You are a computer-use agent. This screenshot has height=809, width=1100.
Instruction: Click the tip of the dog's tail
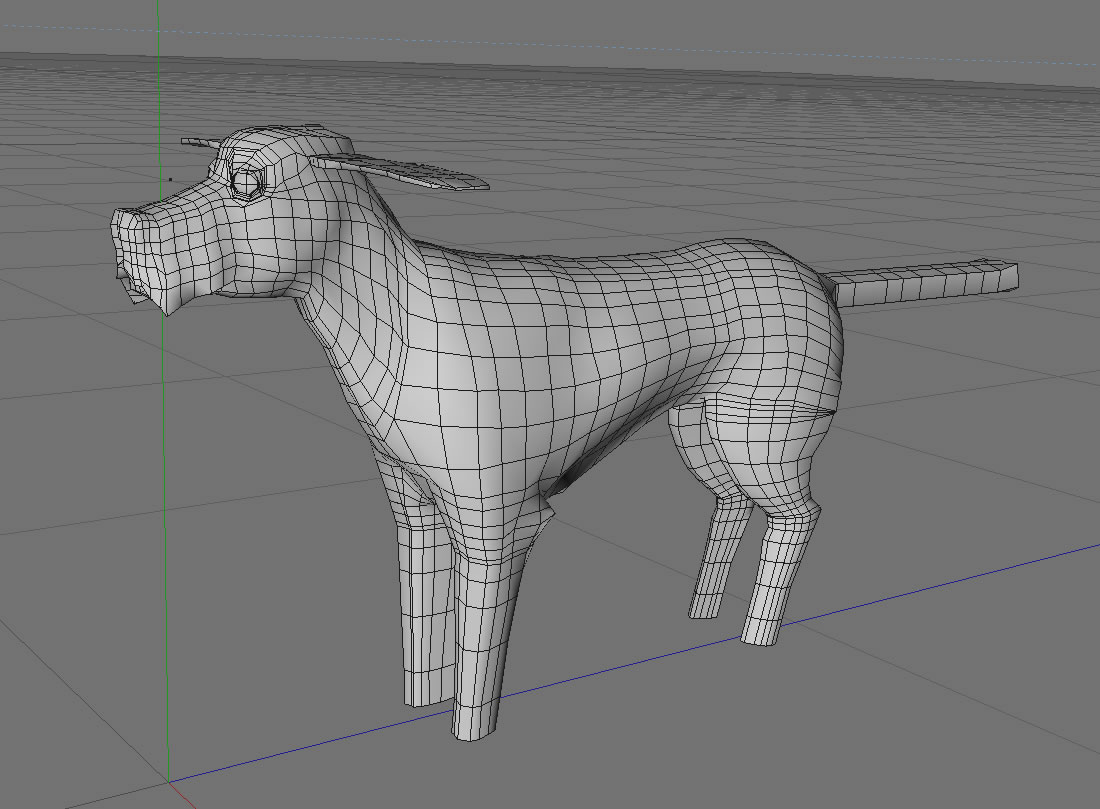click(x=1007, y=274)
